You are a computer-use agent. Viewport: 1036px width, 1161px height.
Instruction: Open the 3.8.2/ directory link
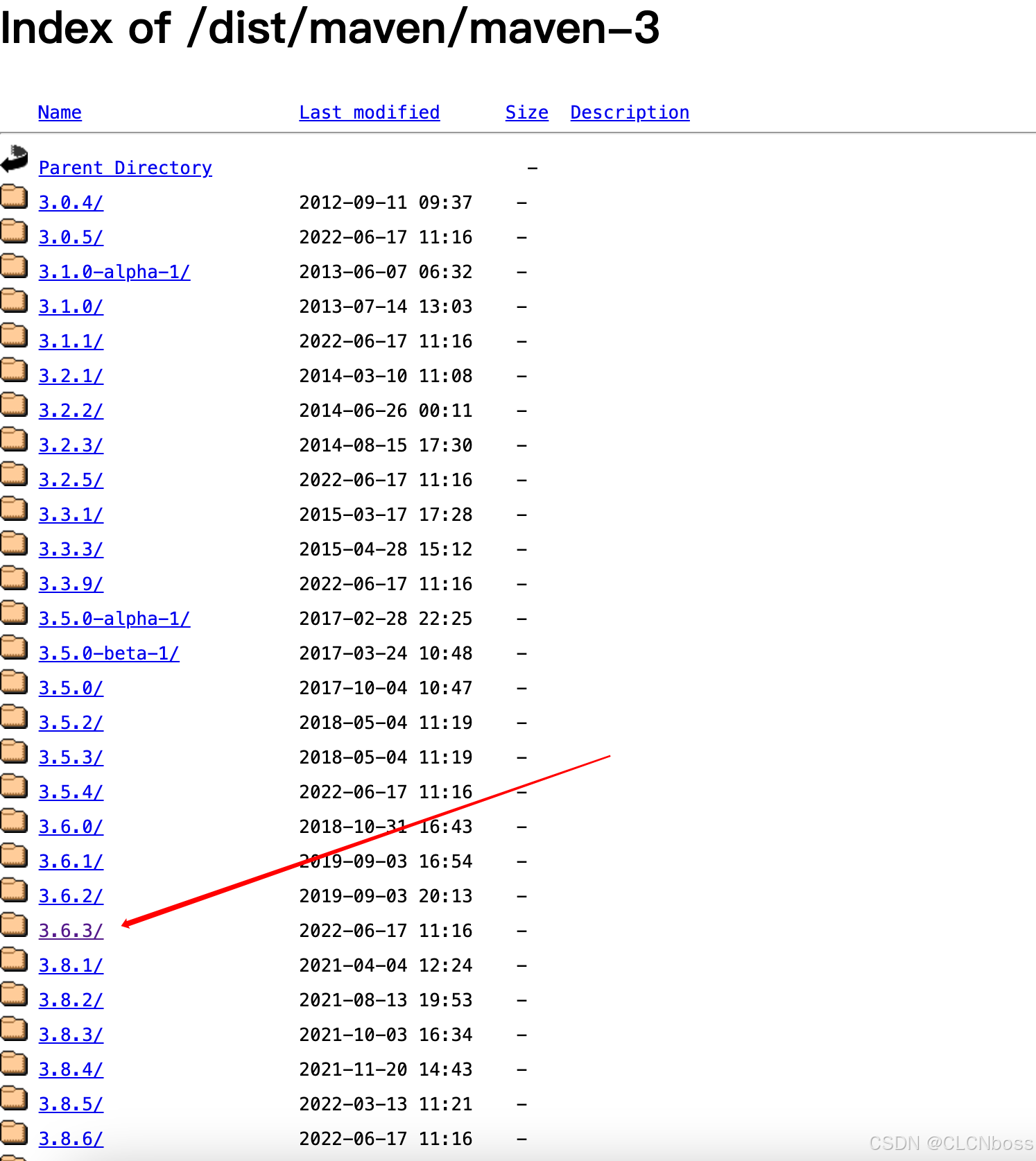pyautogui.click(x=71, y=1000)
